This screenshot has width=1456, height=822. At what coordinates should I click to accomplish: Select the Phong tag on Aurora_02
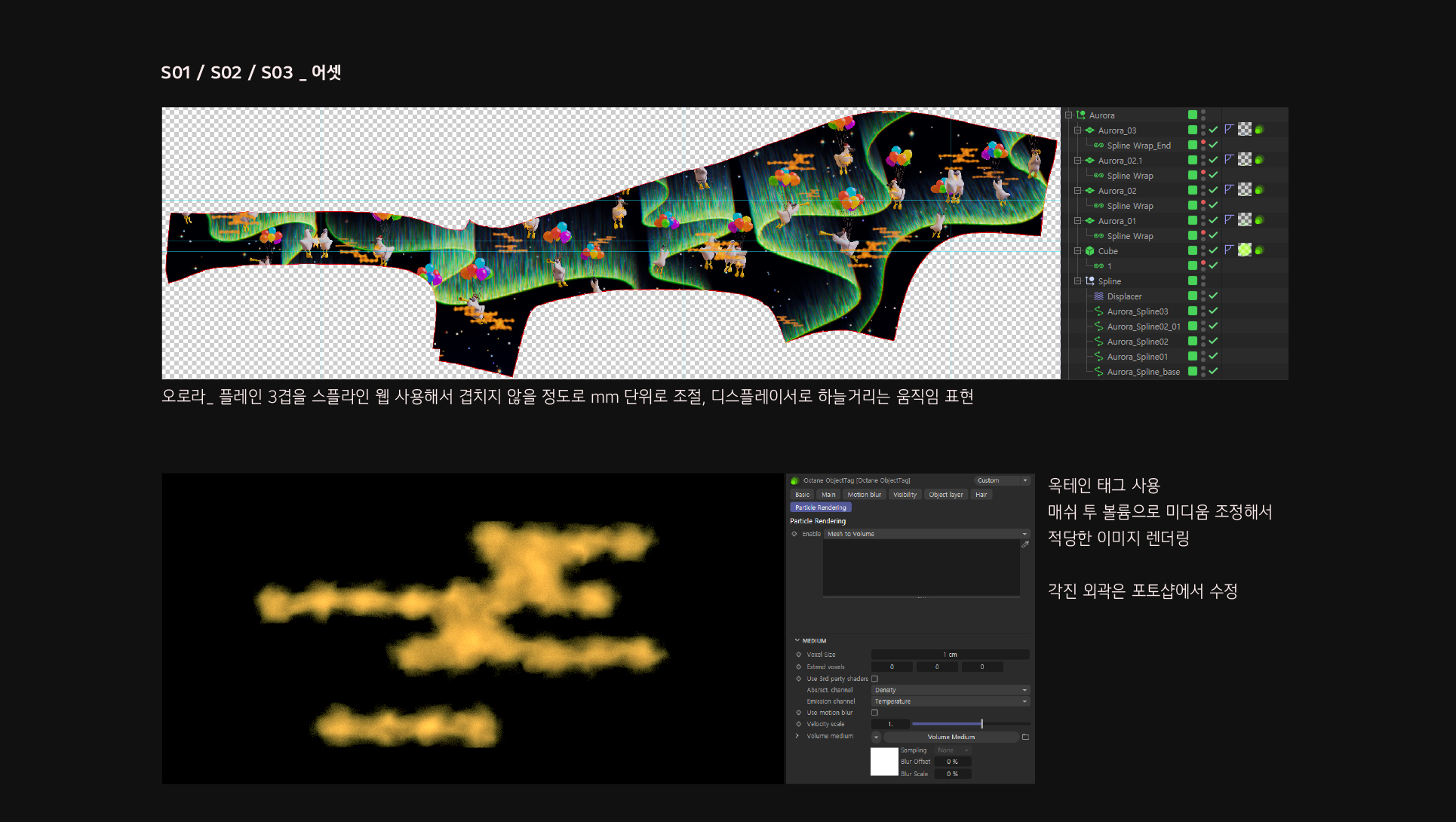(x=1229, y=190)
